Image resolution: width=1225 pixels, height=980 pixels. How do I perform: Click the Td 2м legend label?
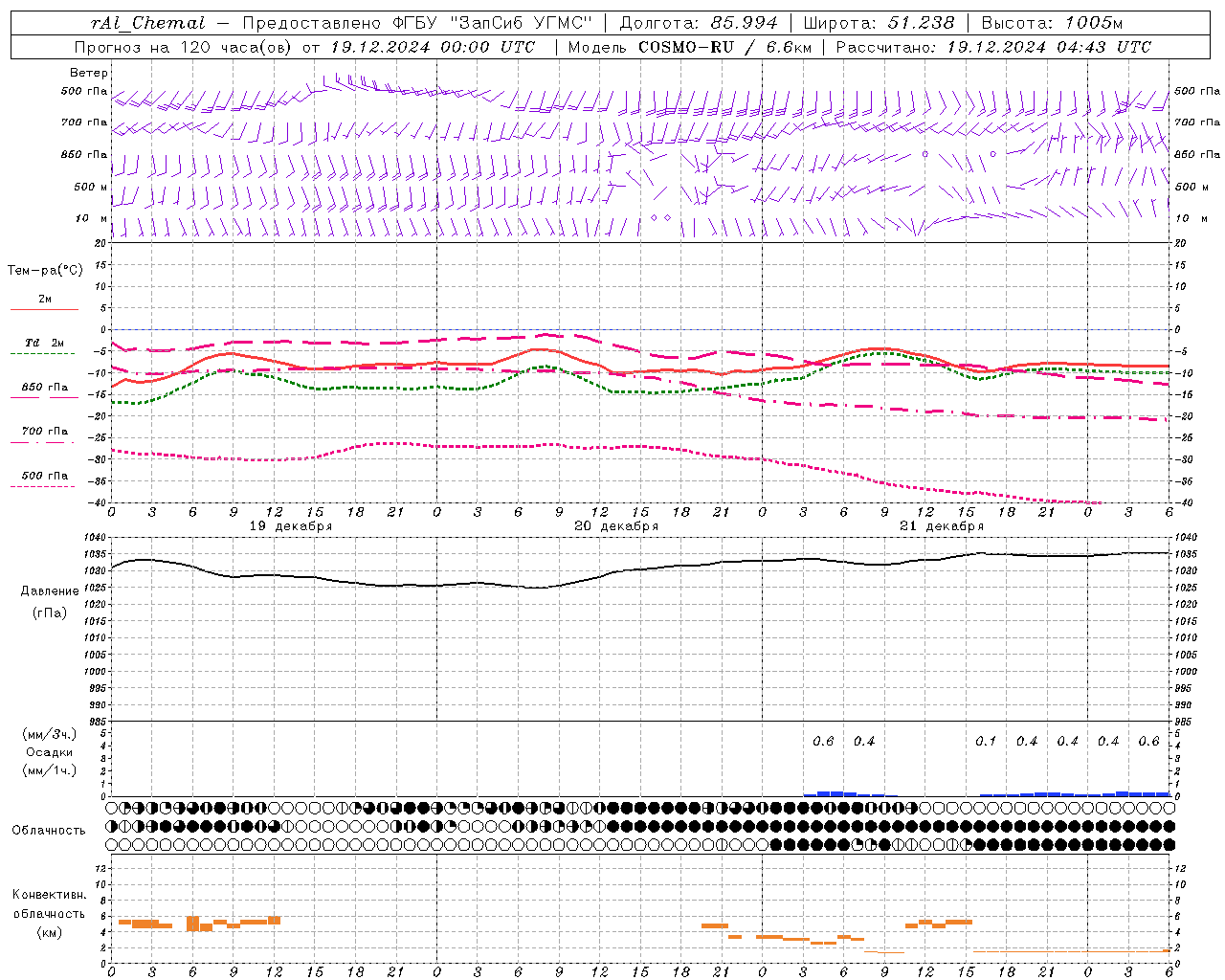point(44,343)
